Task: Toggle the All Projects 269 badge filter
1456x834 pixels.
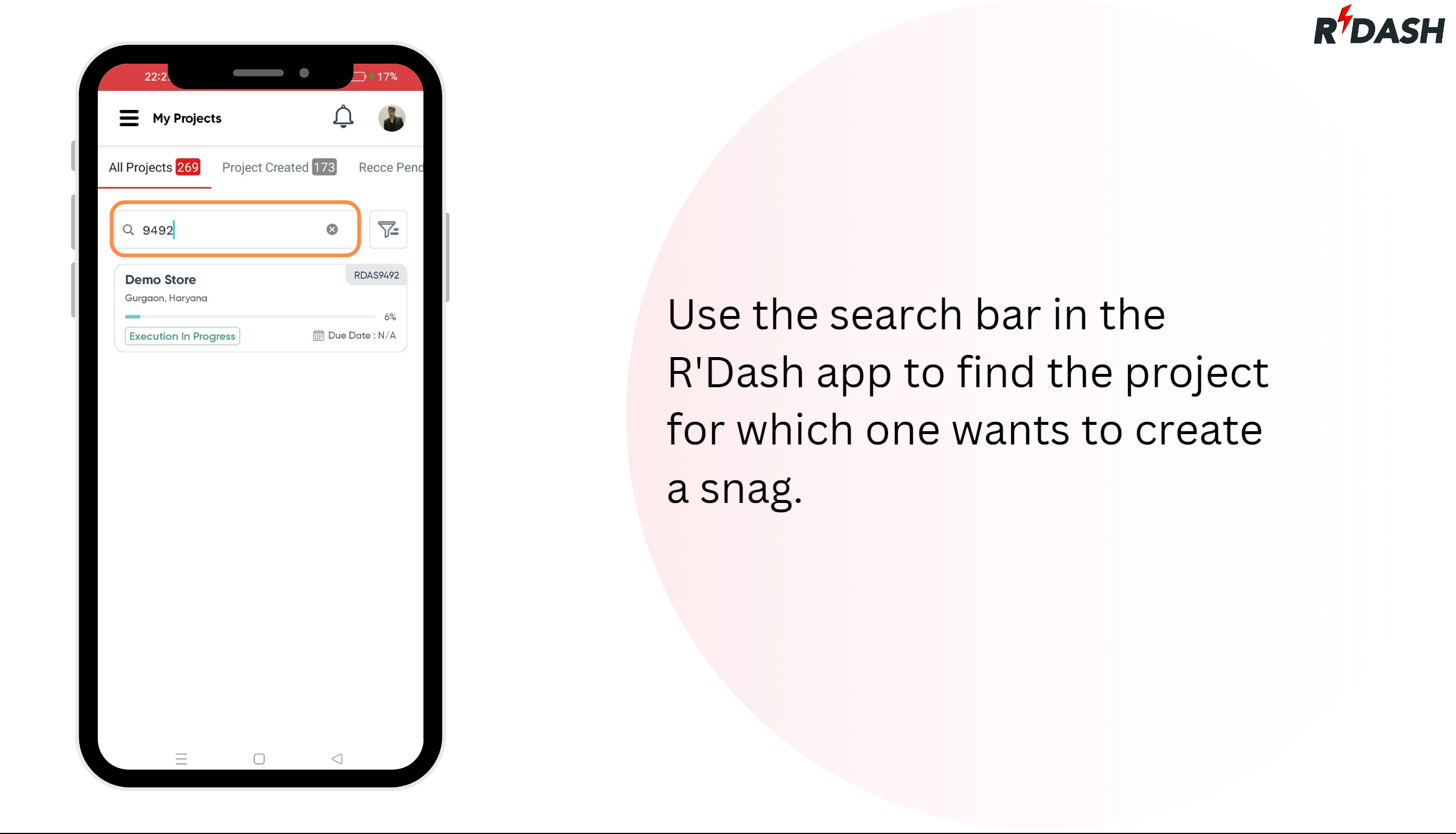Action: coord(154,167)
